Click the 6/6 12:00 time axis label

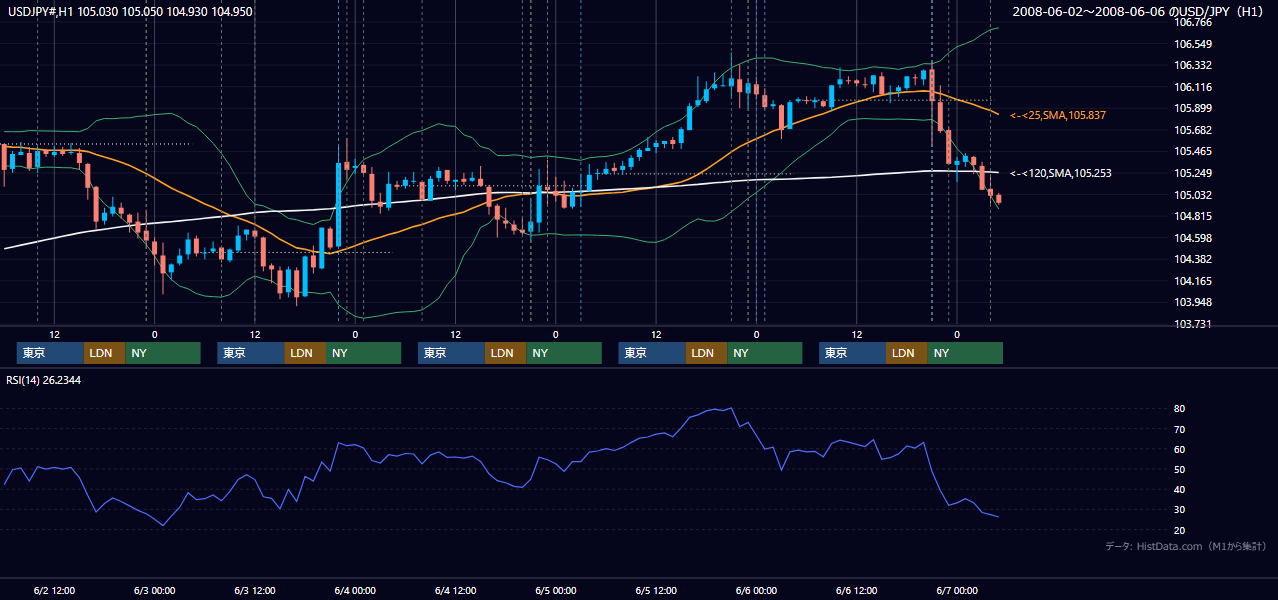[856, 590]
